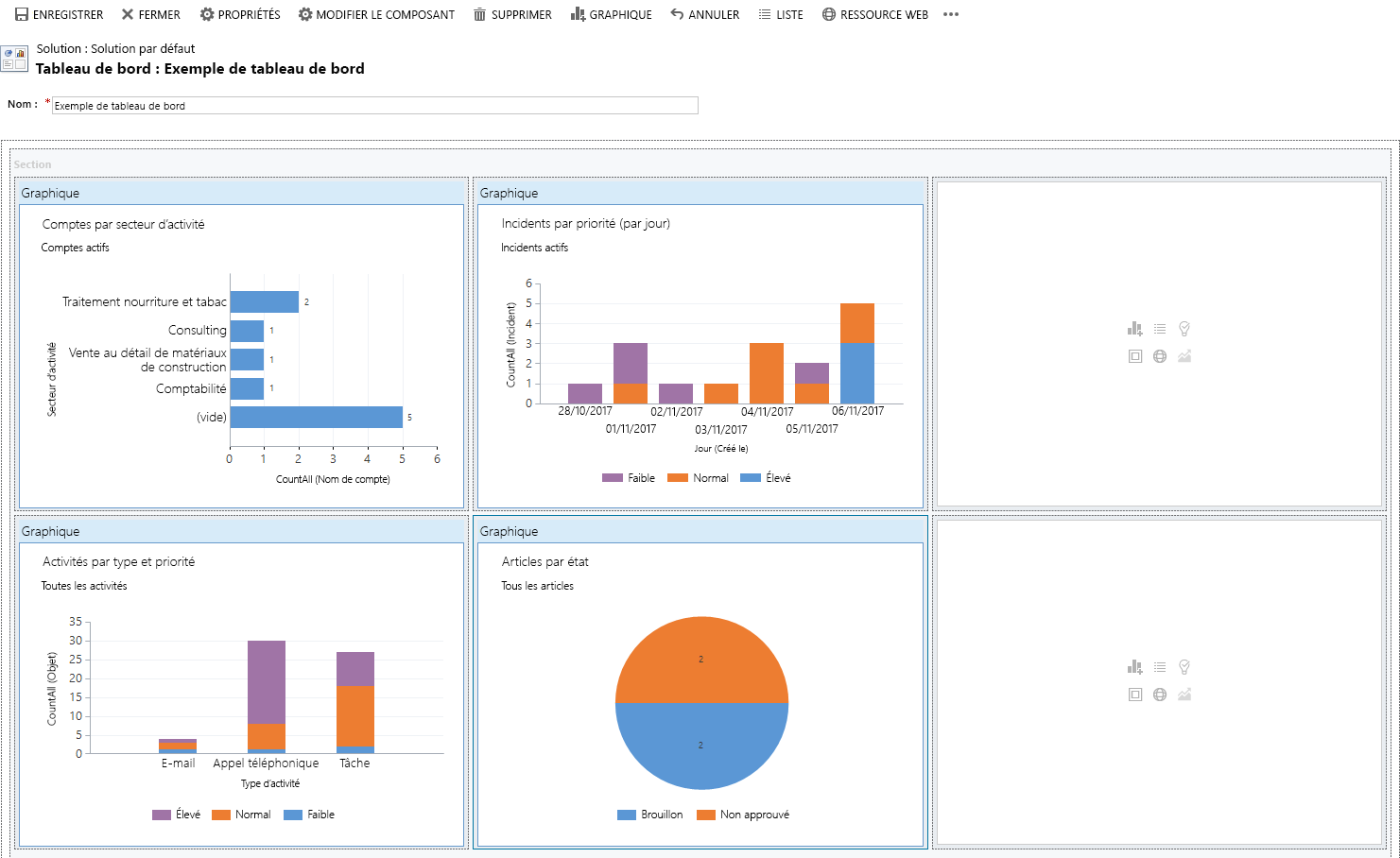This screenshot has width=1400, height=858.
Task: Select MODIFIER LE COMPOSANT
Action: coord(376,14)
